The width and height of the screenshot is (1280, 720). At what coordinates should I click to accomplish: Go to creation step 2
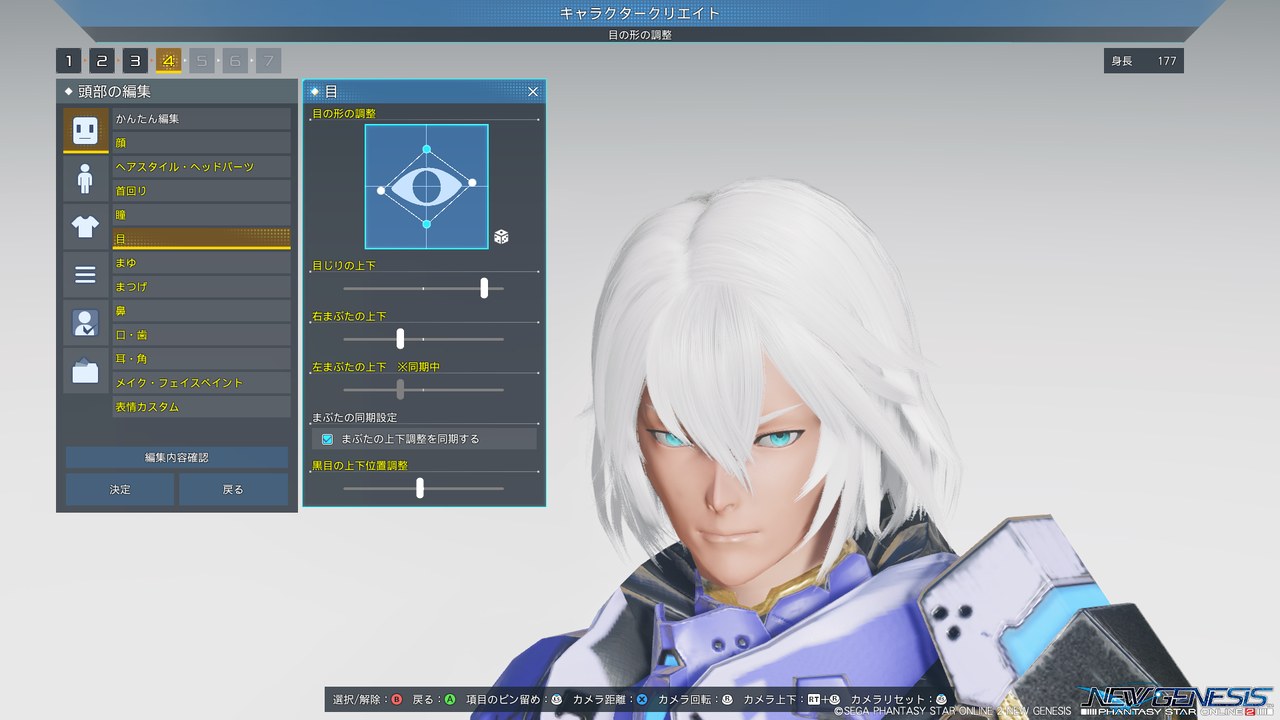[102, 61]
